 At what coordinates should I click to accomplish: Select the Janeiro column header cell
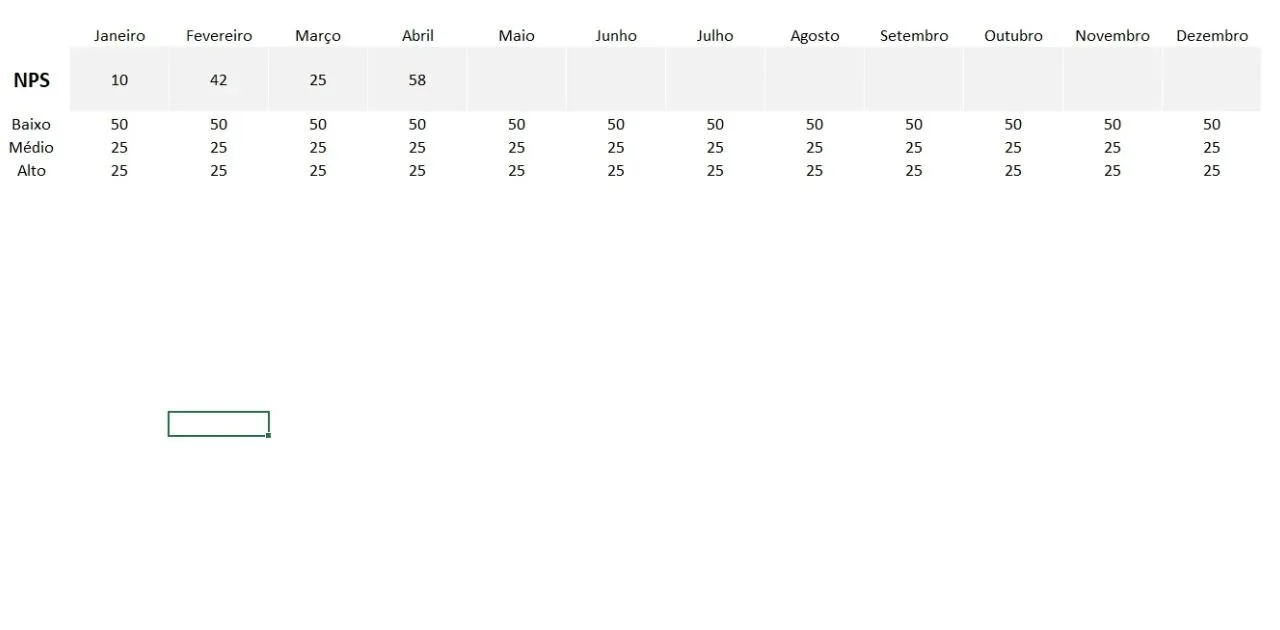(119, 36)
